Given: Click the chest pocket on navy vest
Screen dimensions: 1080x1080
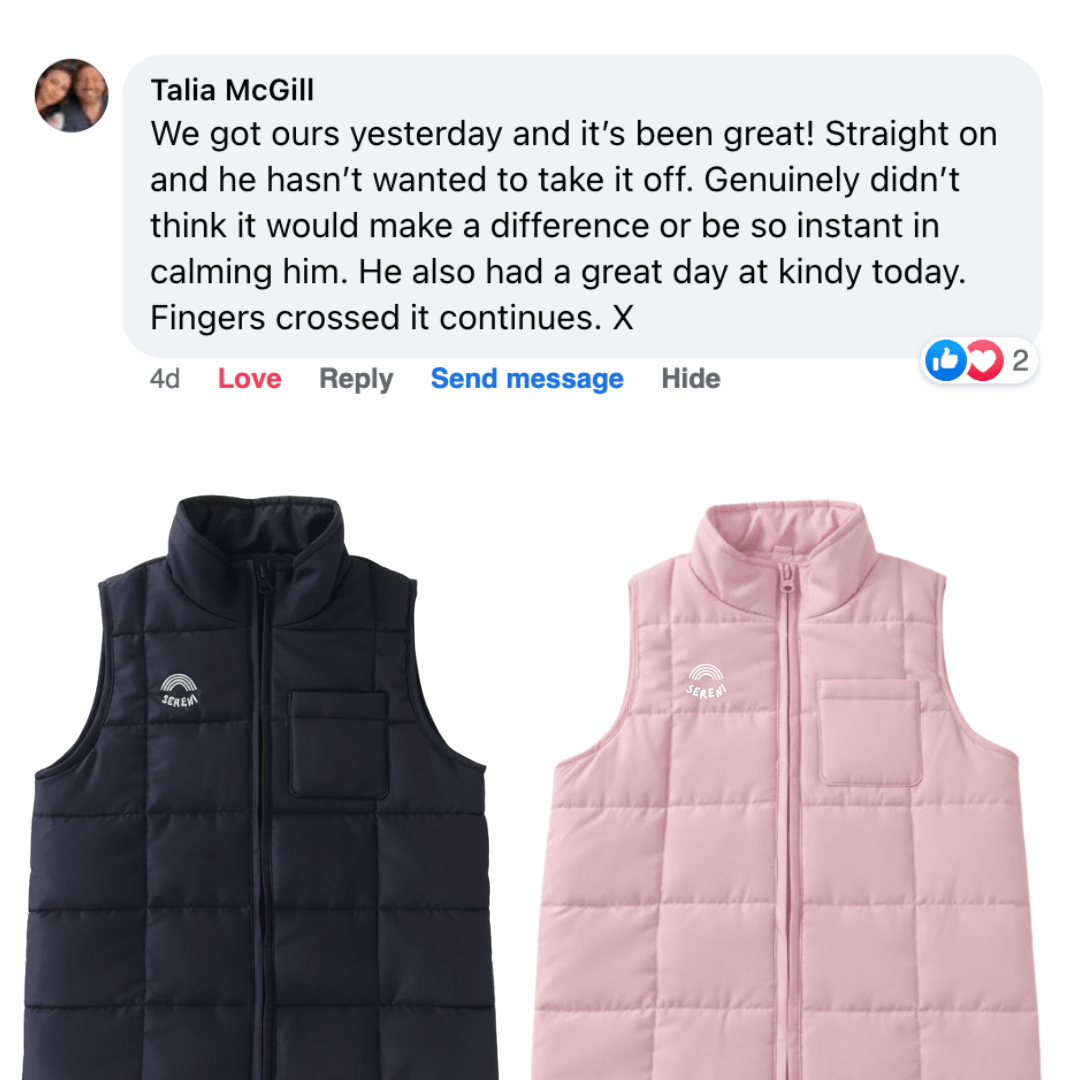Looking at the screenshot, I should tap(339, 745).
